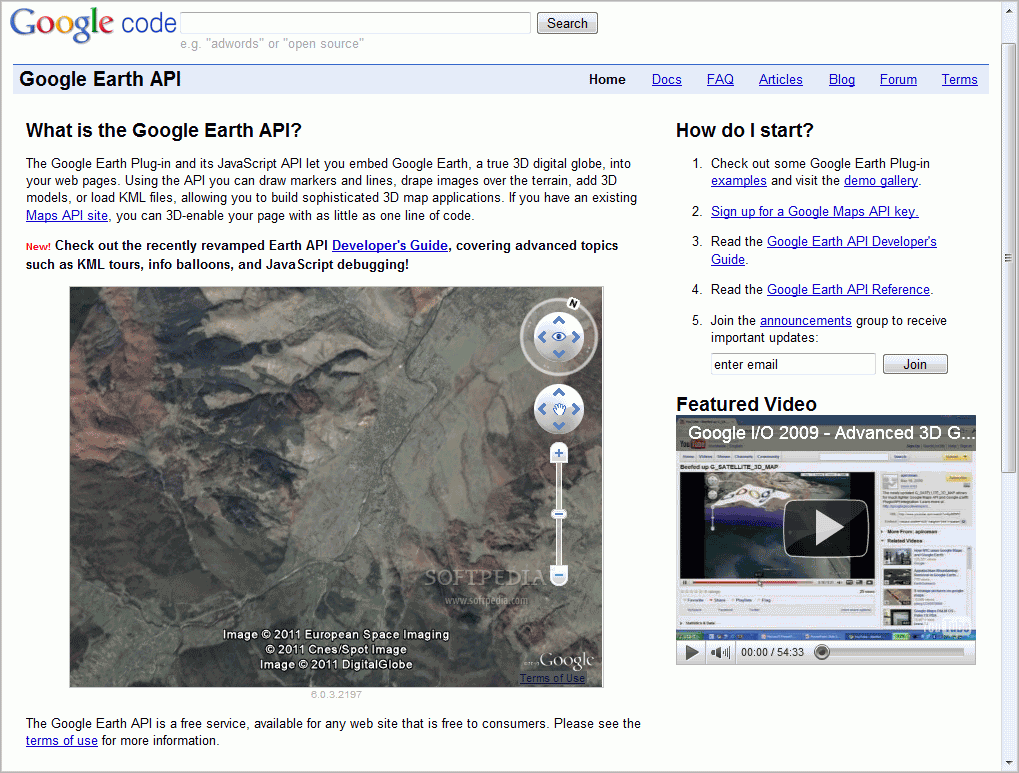Click the N north indicator on the compass ring
Screen dimensions: 1019x773
point(573,304)
